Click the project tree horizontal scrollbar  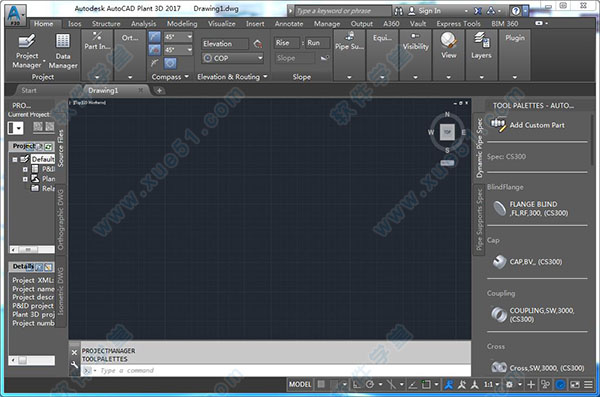tap(32, 250)
